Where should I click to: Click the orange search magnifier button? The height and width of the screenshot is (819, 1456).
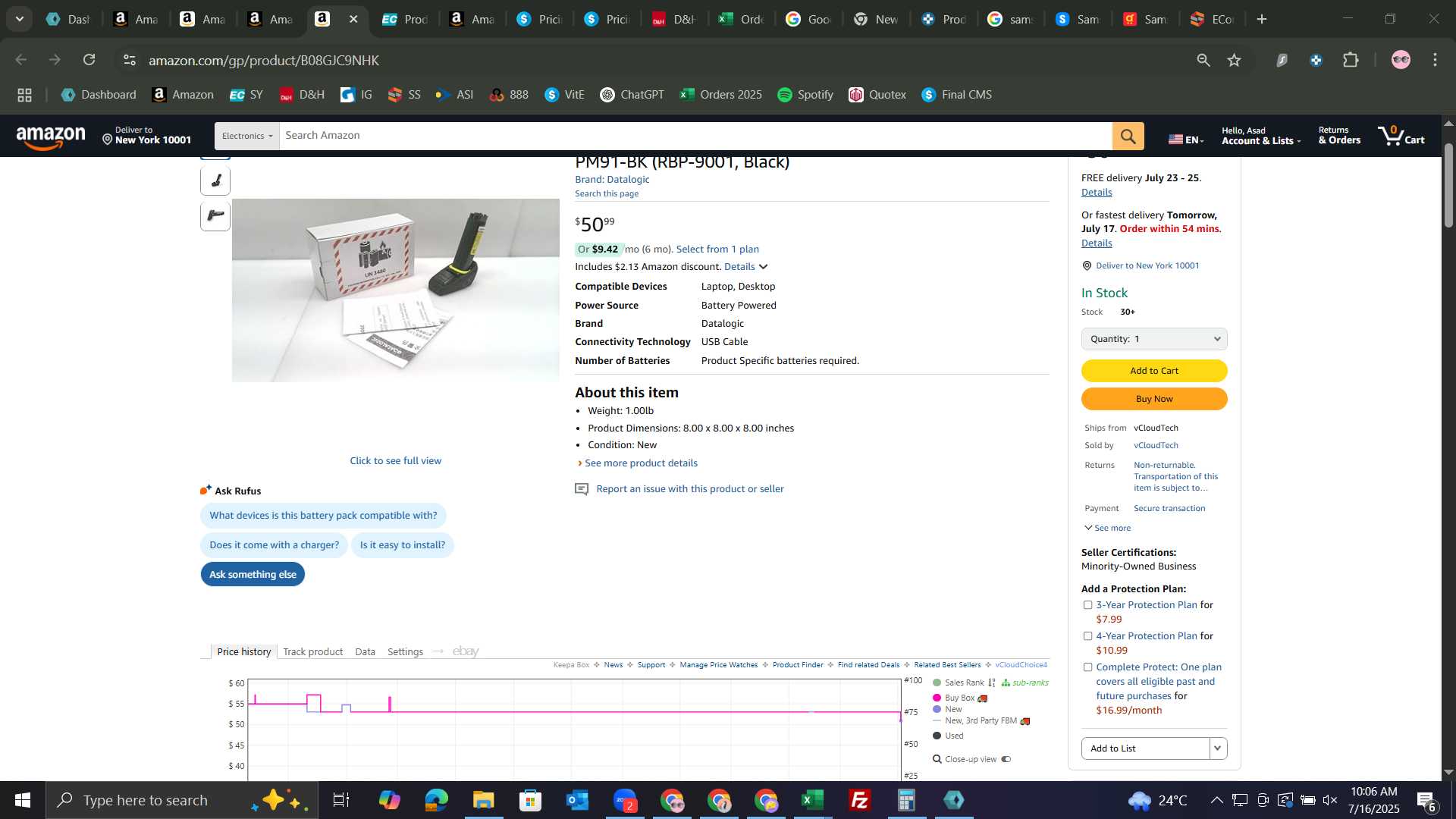click(1128, 136)
